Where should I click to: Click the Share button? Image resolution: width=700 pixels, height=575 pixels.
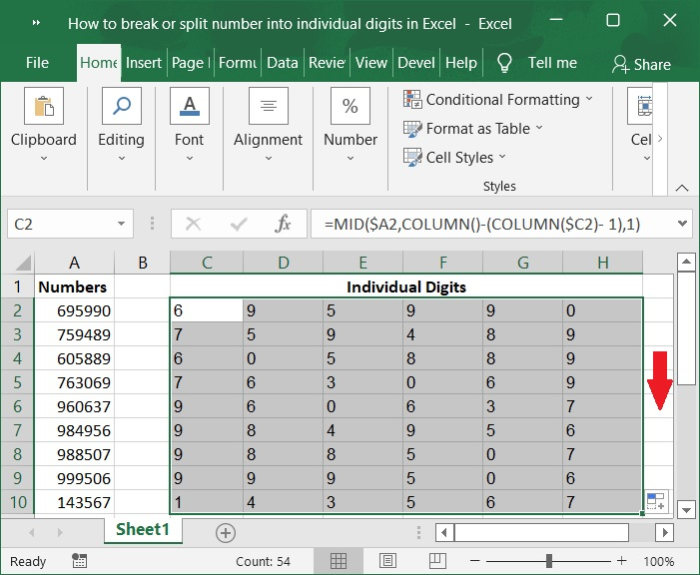tap(641, 64)
